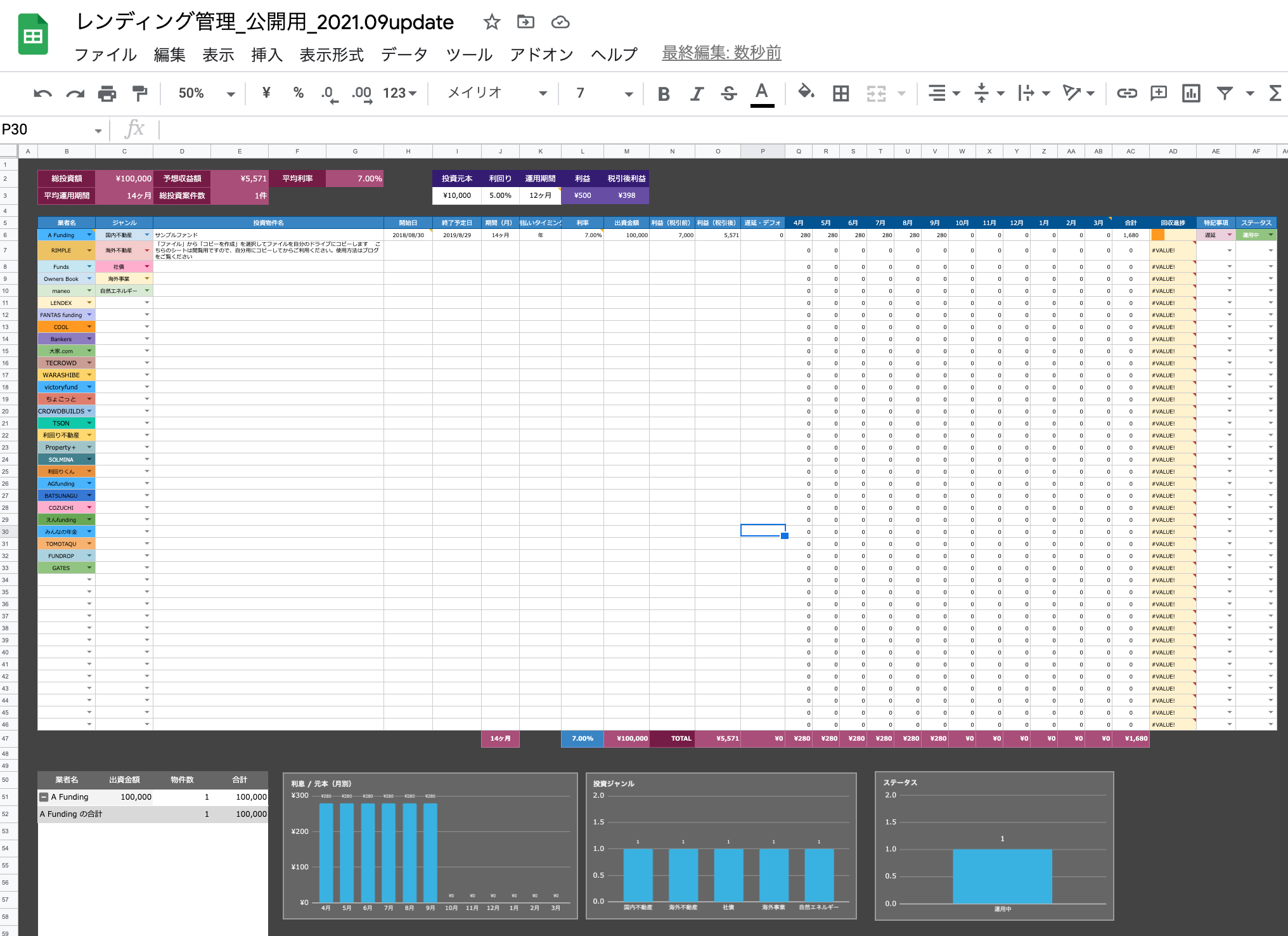Select the paint format roller icon
The width and height of the screenshot is (1288, 936).
(139, 94)
